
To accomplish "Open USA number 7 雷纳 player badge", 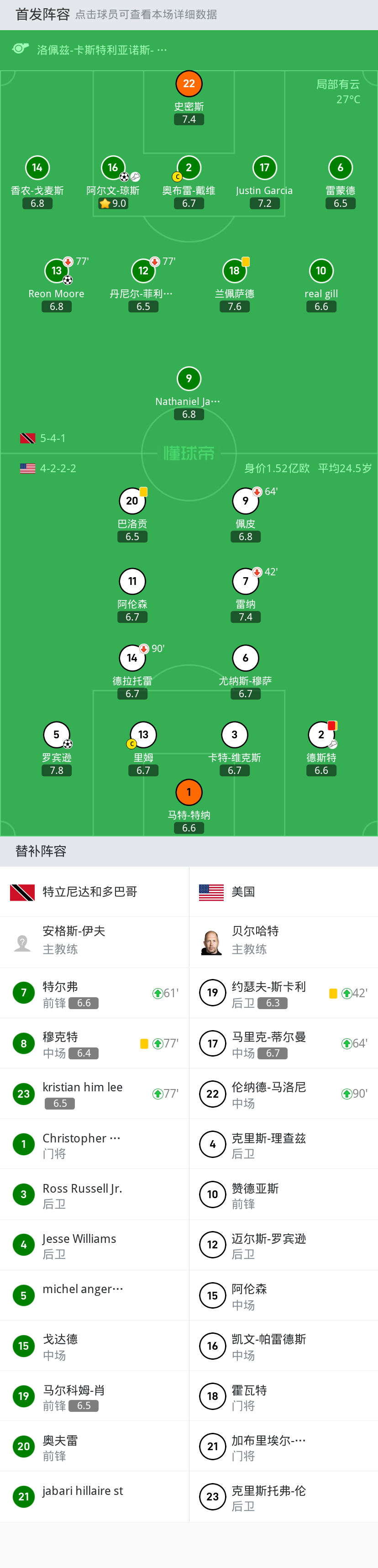I will click(245, 581).
